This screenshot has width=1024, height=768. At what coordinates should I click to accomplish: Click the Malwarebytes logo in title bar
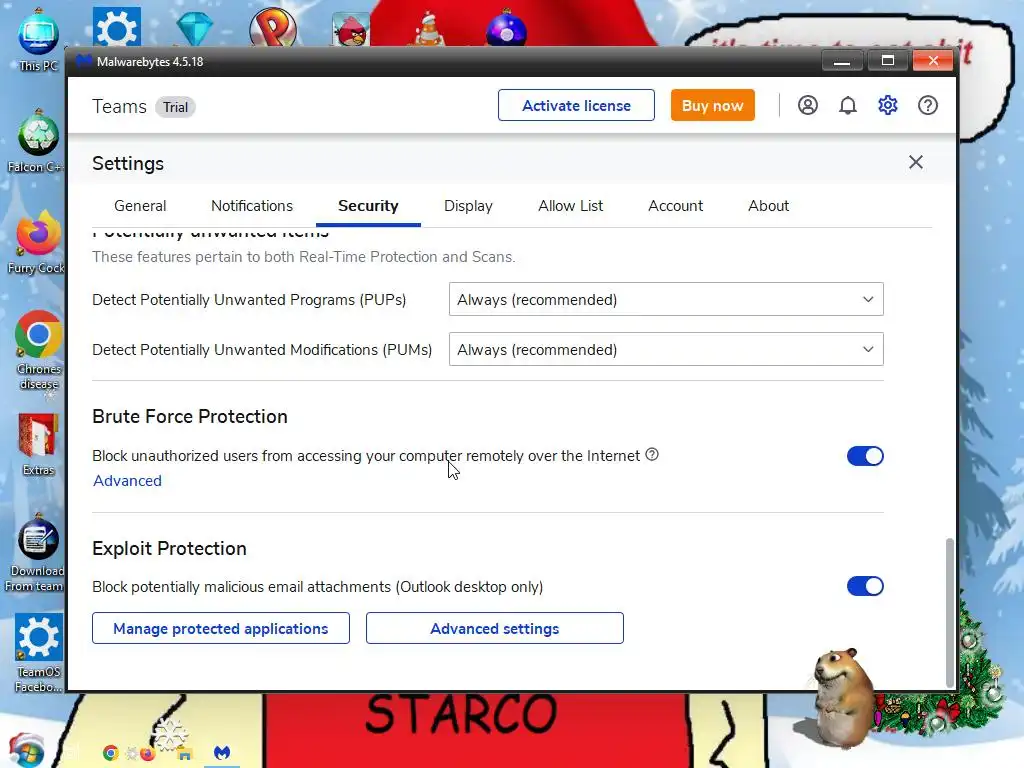pos(83,61)
